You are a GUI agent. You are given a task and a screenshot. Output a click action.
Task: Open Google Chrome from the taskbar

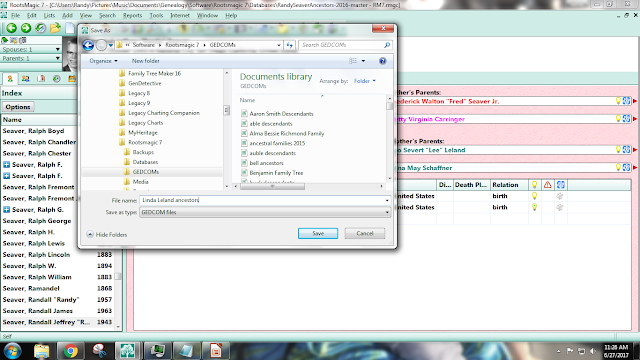click(x=70, y=351)
